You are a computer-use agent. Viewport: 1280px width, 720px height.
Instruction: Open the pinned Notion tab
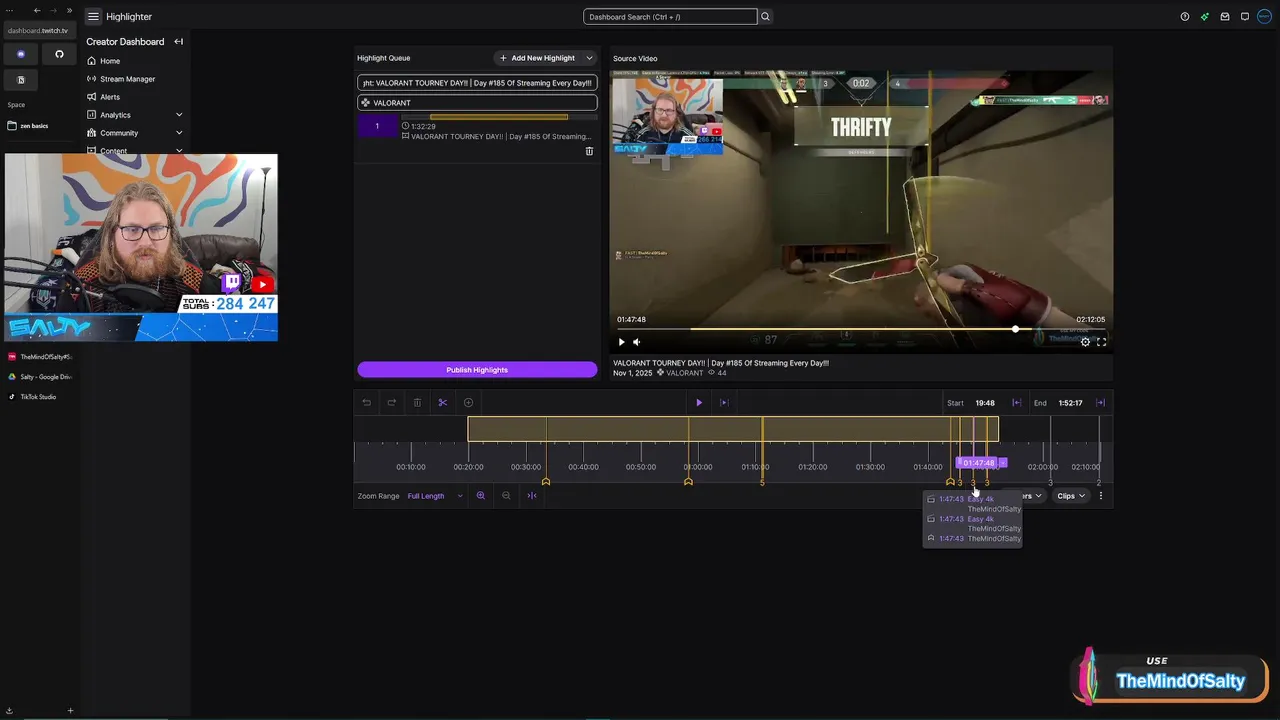tap(21, 80)
